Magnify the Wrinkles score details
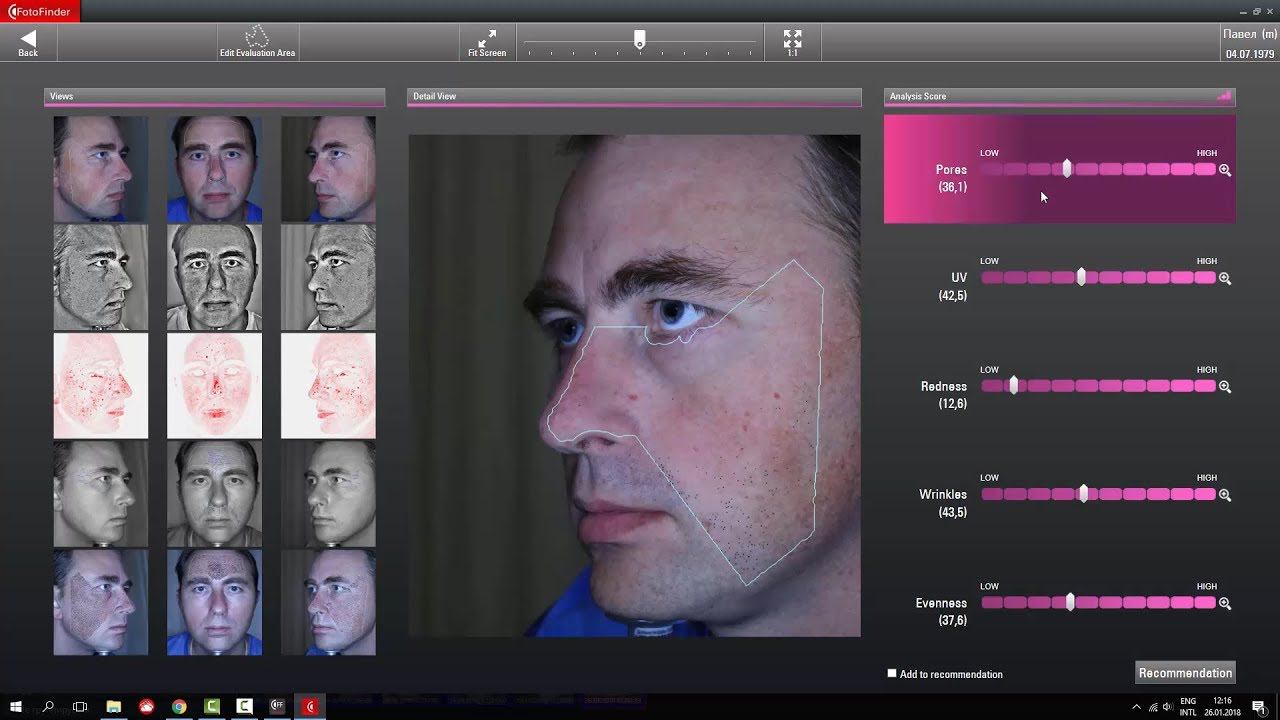 pos(1225,495)
